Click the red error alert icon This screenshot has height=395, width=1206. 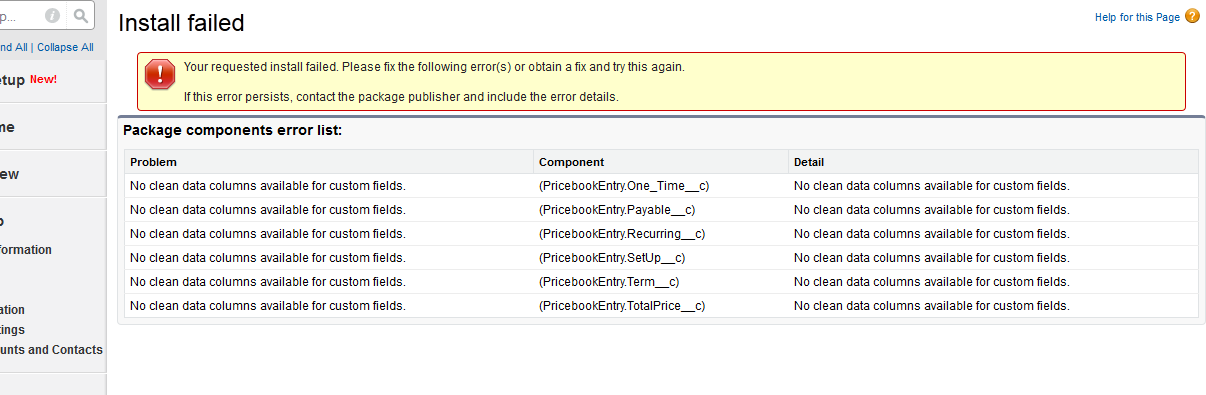[x=159, y=76]
